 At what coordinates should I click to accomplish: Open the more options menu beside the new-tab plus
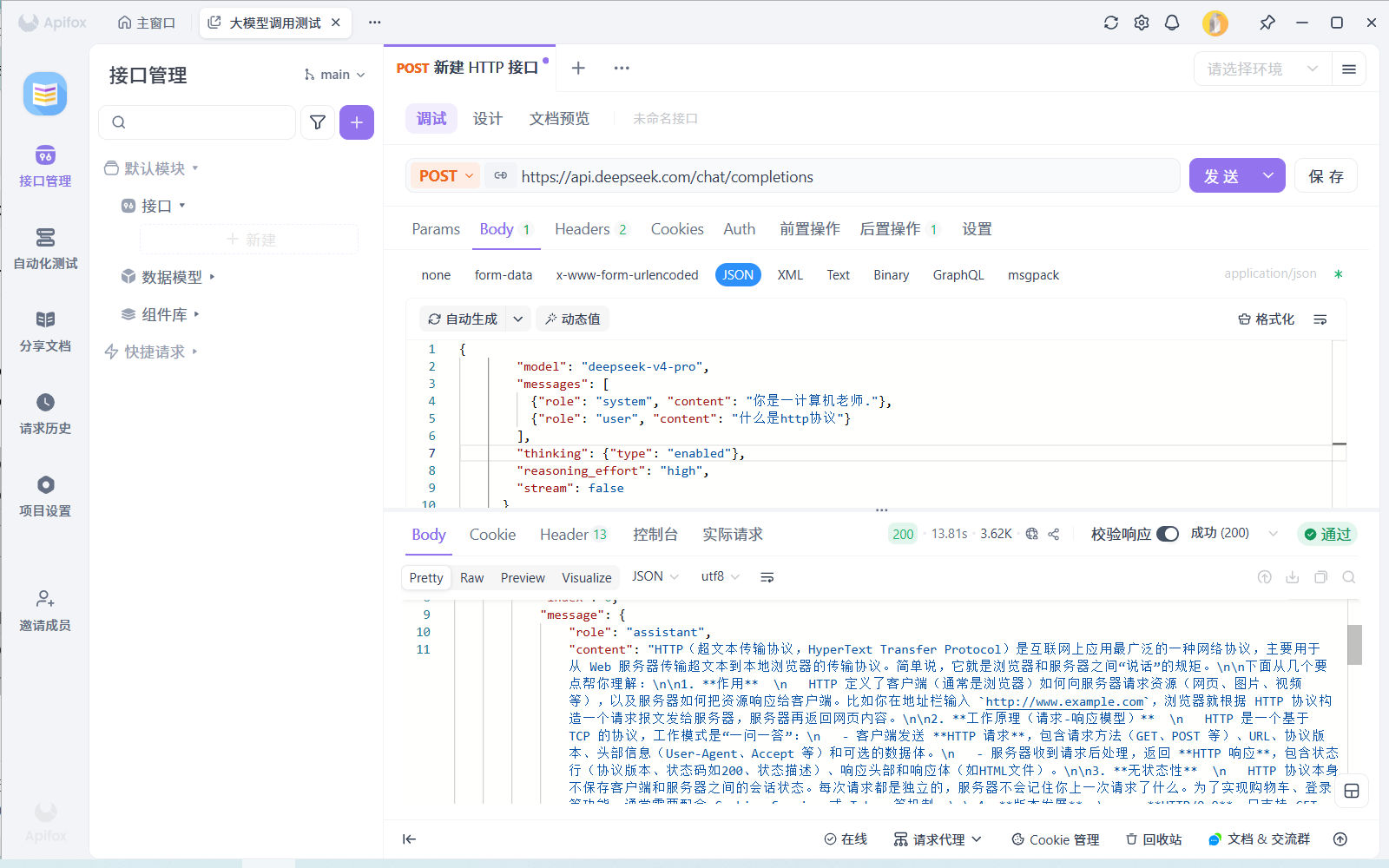(x=622, y=68)
